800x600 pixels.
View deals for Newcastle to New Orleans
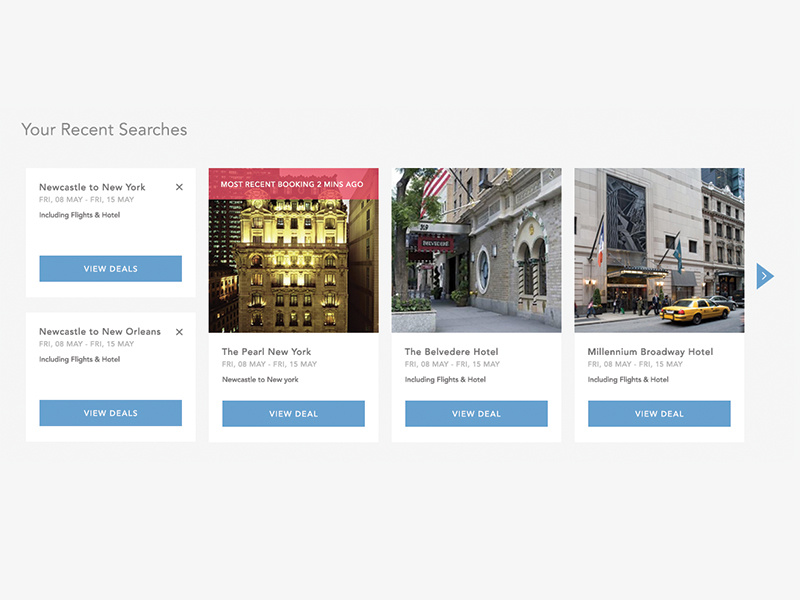click(110, 413)
